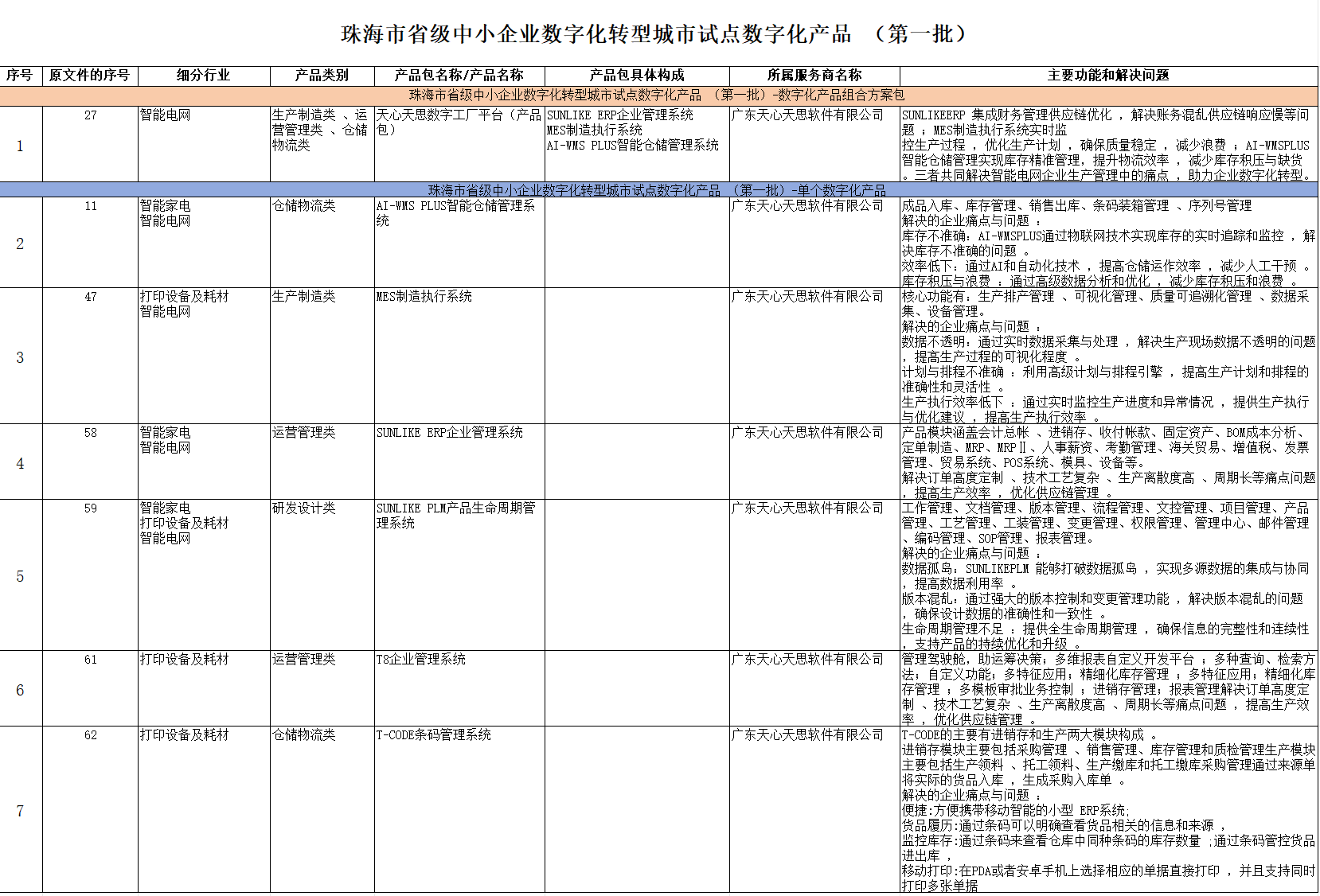
Task: Click the 运营管理类 category cell in row 6
Action: click(322, 688)
